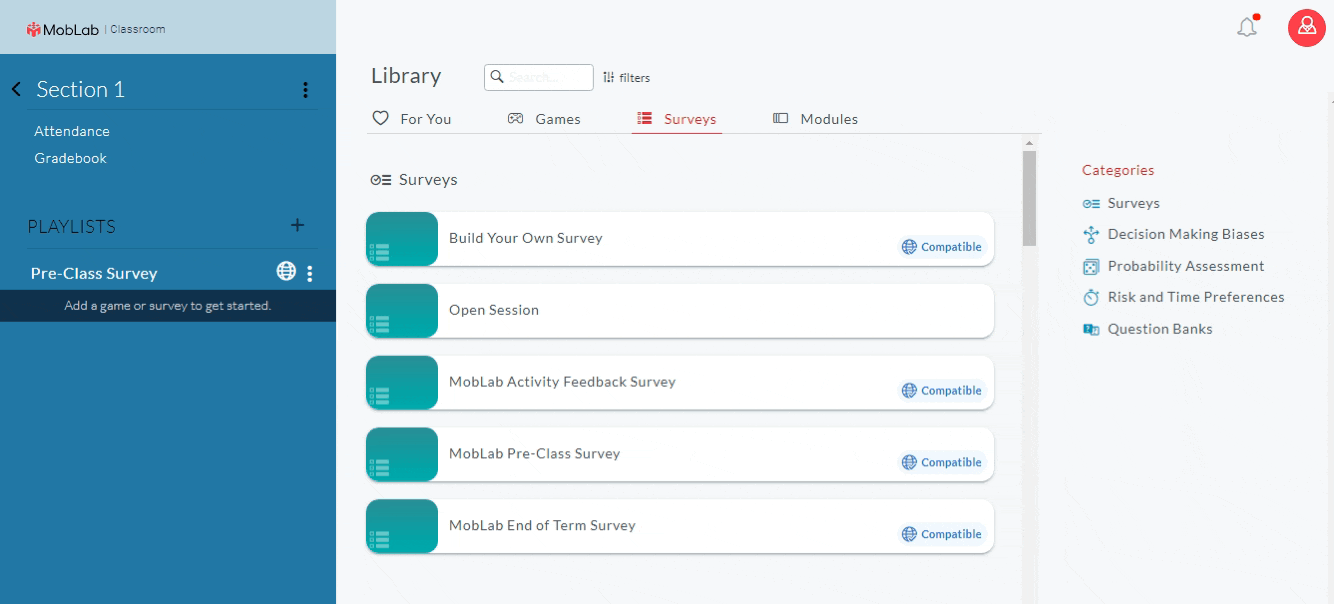Click the Risk and Time Preferences stopwatch icon
The height and width of the screenshot is (604, 1334).
point(1091,298)
